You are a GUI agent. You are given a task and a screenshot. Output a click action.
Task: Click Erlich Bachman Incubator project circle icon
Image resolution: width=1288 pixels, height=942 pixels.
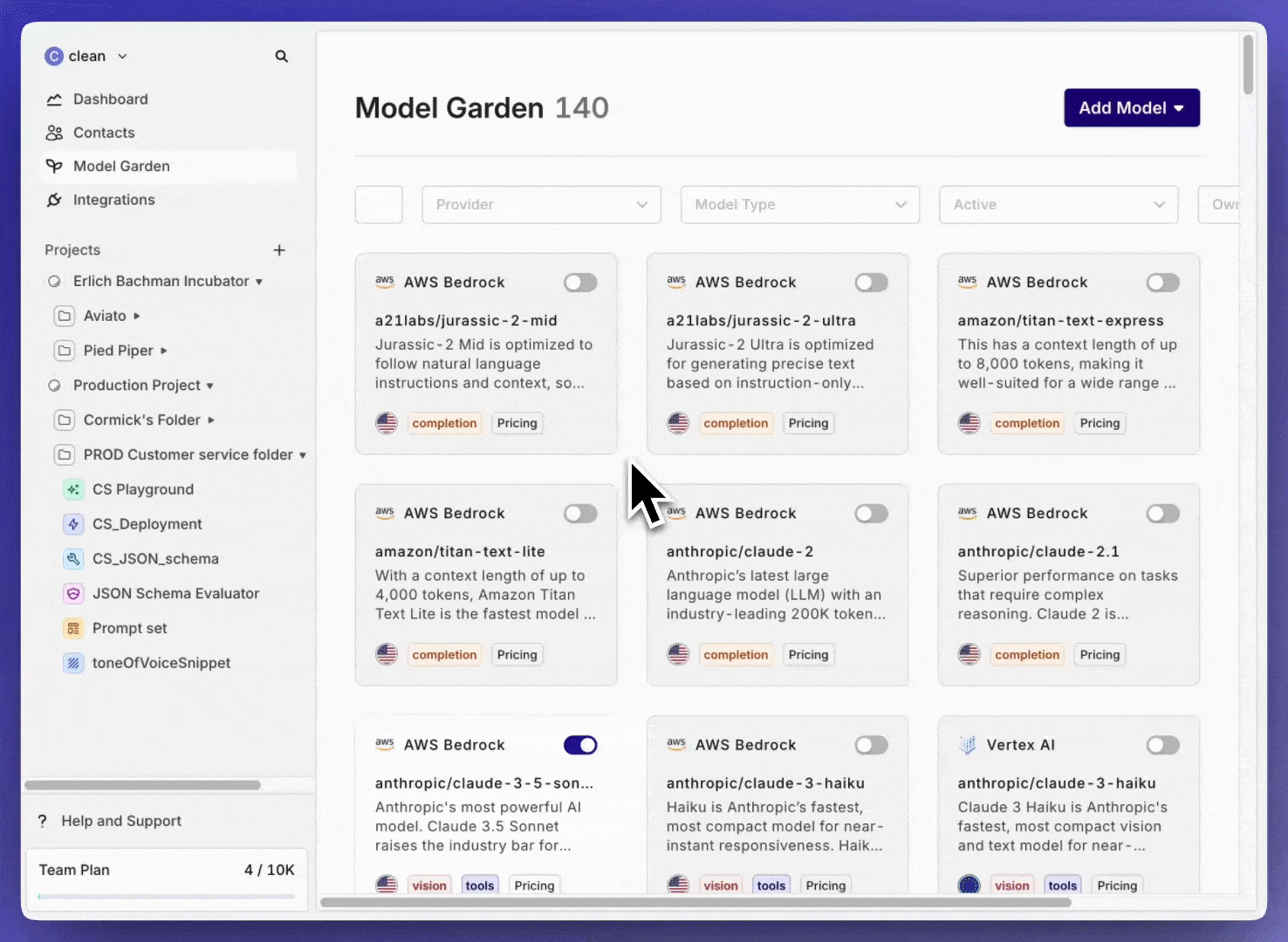54,282
